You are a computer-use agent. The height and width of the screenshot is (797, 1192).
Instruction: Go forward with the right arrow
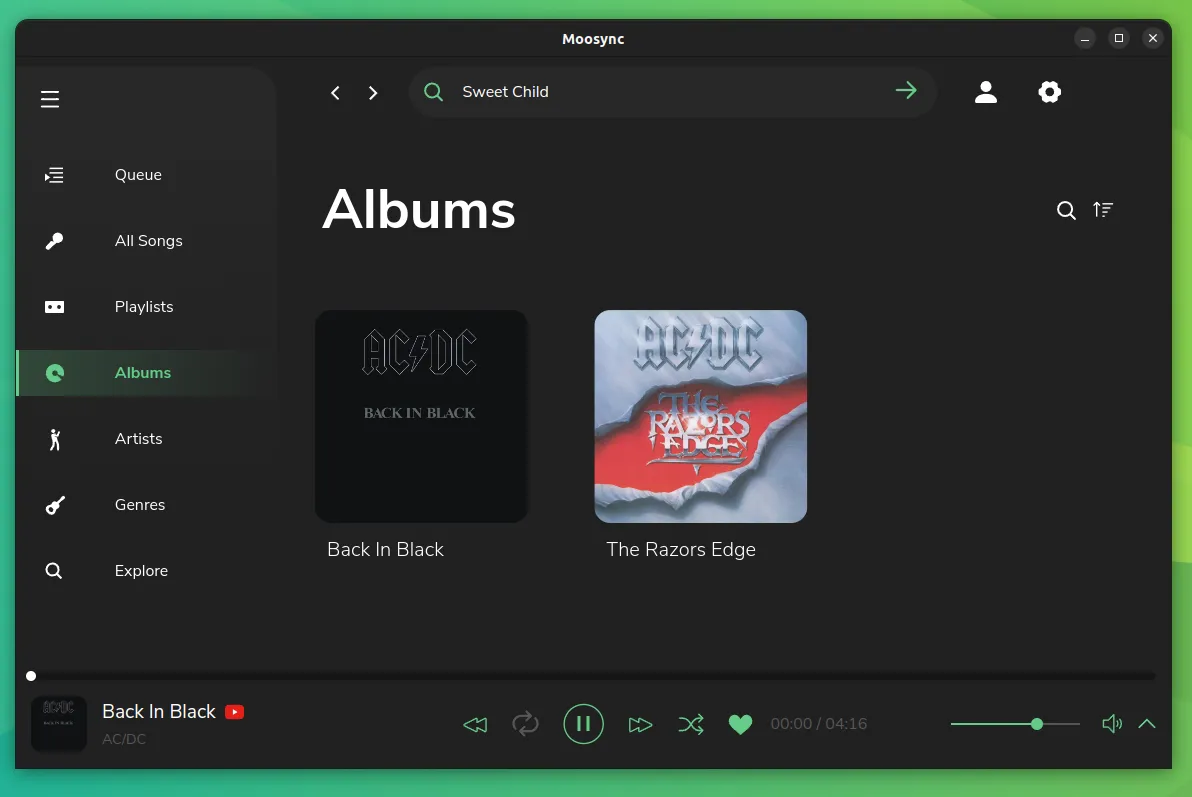tap(372, 93)
